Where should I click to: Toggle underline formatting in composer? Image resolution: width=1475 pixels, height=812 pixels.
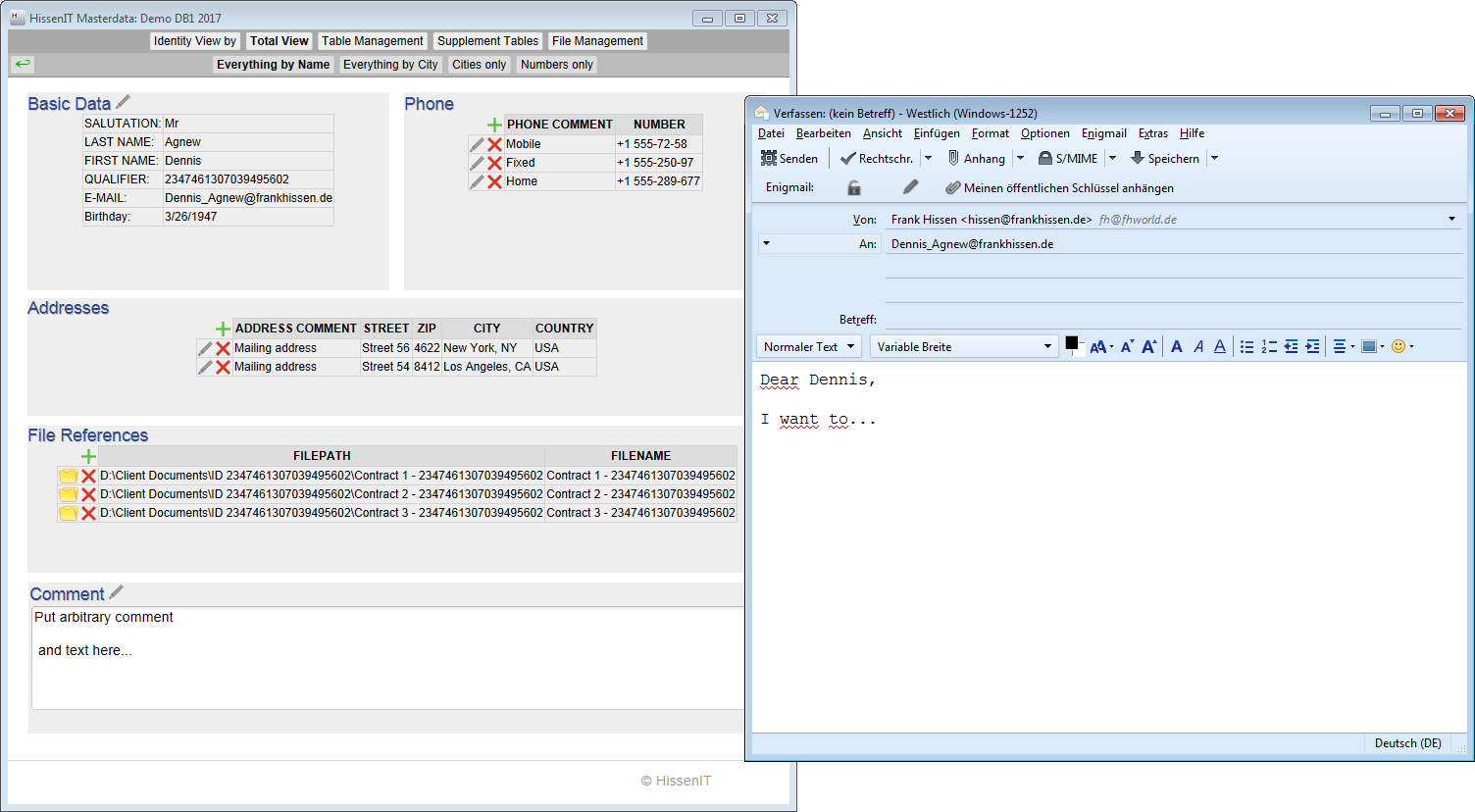click(1220, 346)
